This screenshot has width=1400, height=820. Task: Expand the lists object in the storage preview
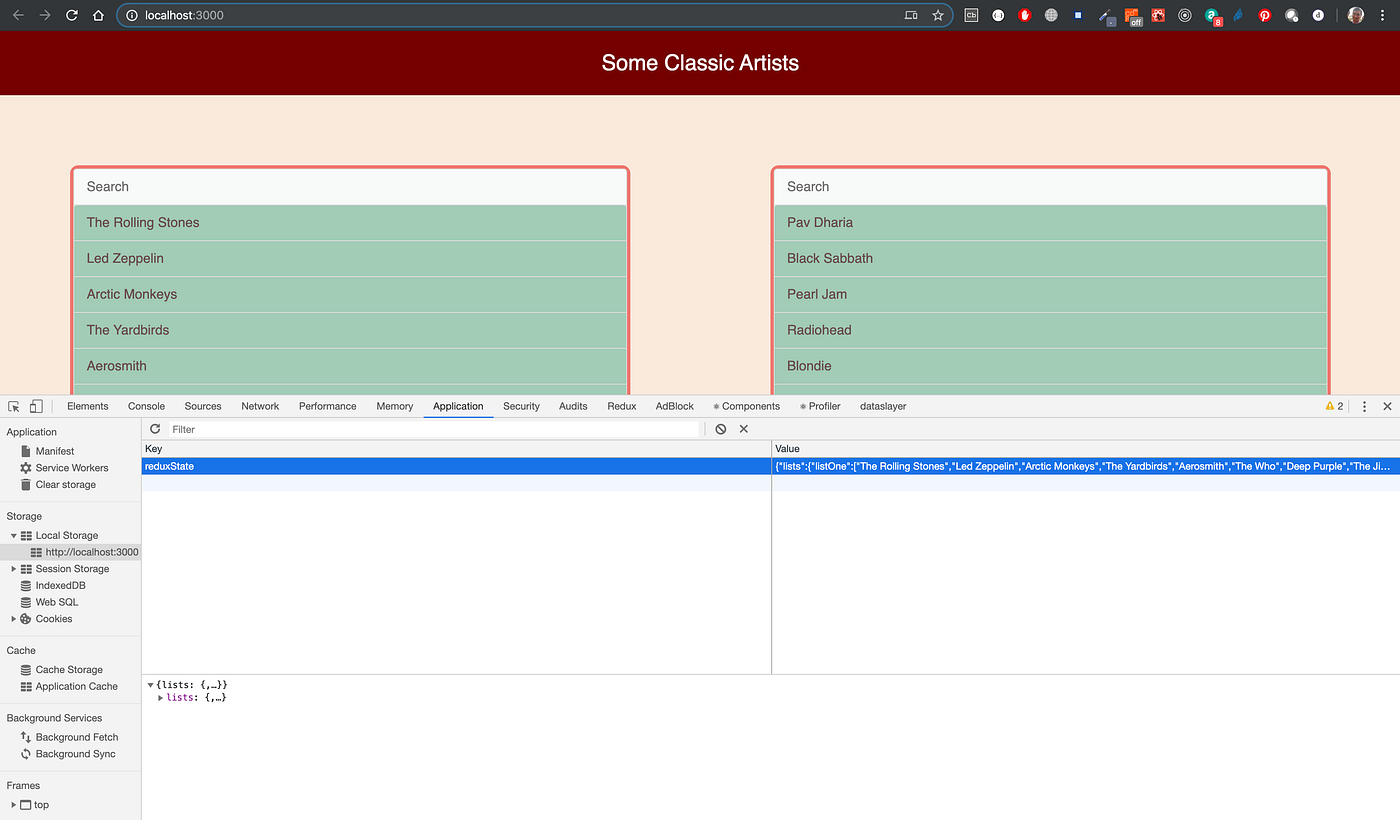click(161, 697)
